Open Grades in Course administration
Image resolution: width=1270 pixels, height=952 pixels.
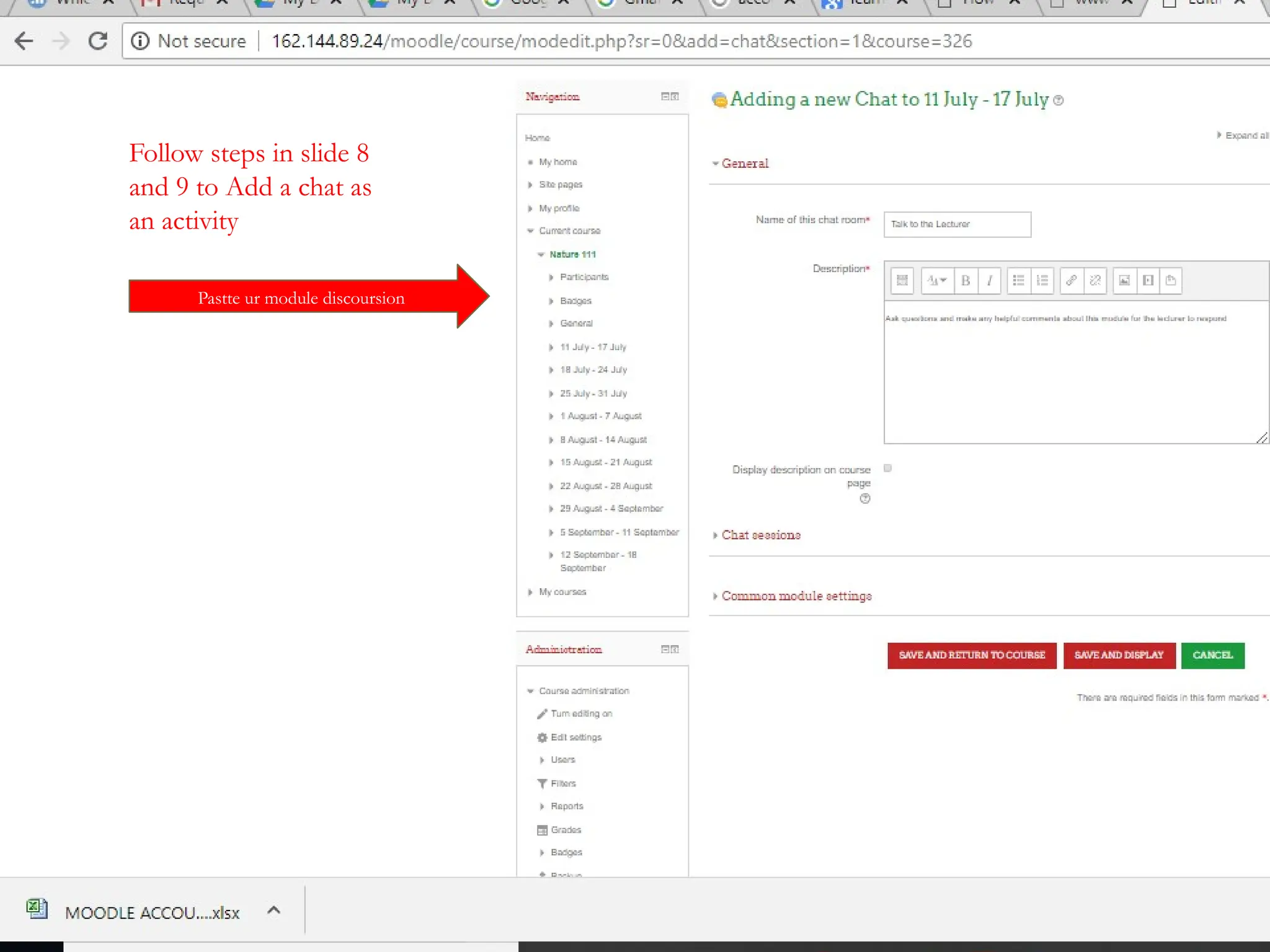click(559, 830)
